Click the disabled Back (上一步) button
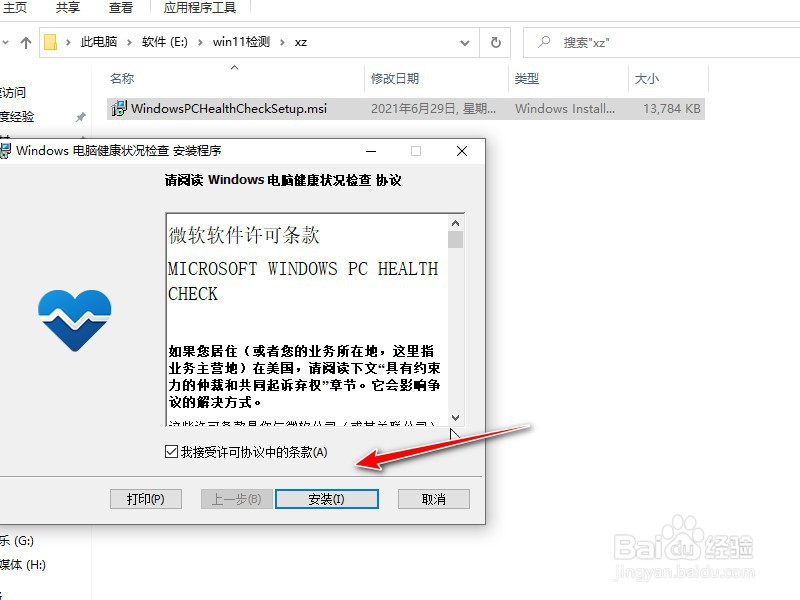Screen dimensions: 800x600 click(x=237, y=499)
